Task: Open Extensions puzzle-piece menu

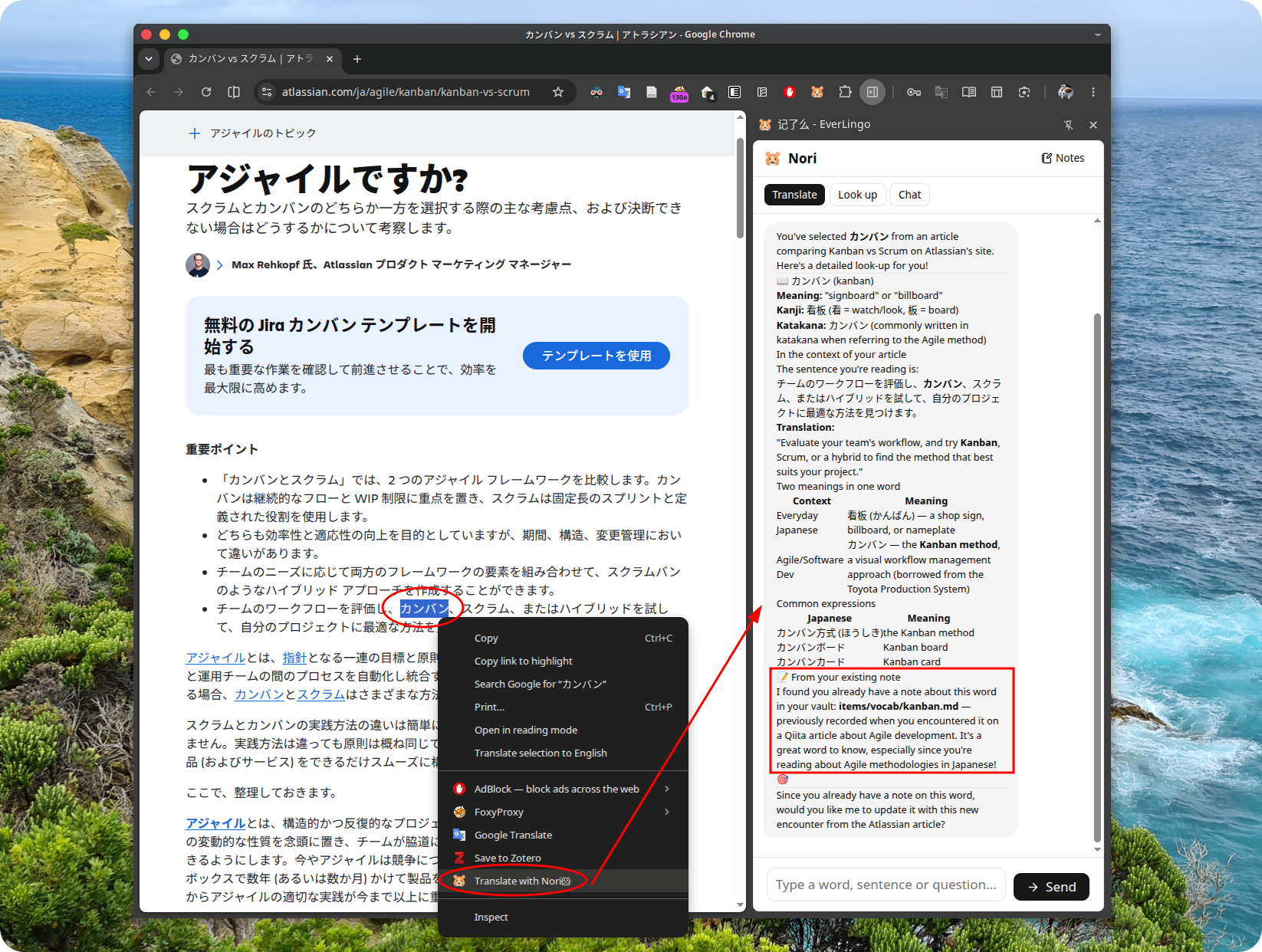Action: click(845, 92)
